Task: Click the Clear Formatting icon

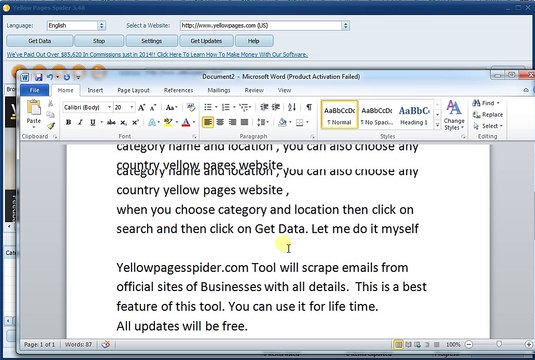Action: (191, 107)
